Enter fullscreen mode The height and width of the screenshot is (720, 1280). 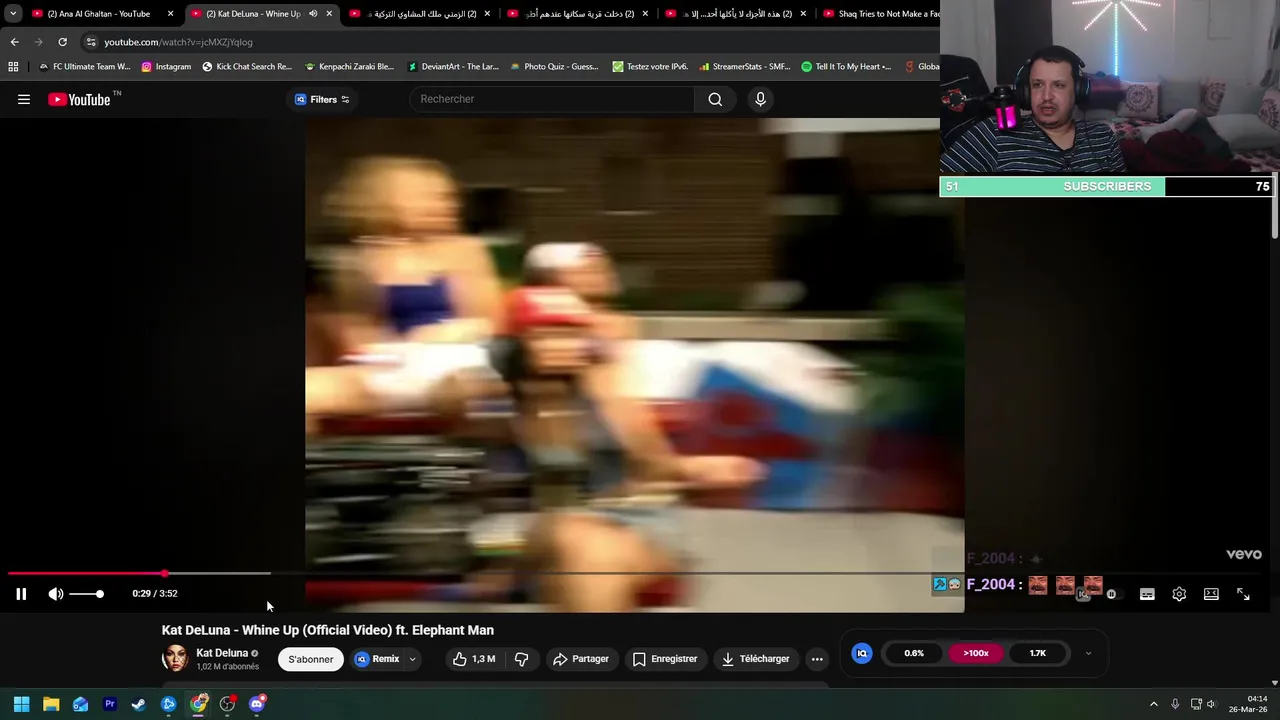point(1243,594)
